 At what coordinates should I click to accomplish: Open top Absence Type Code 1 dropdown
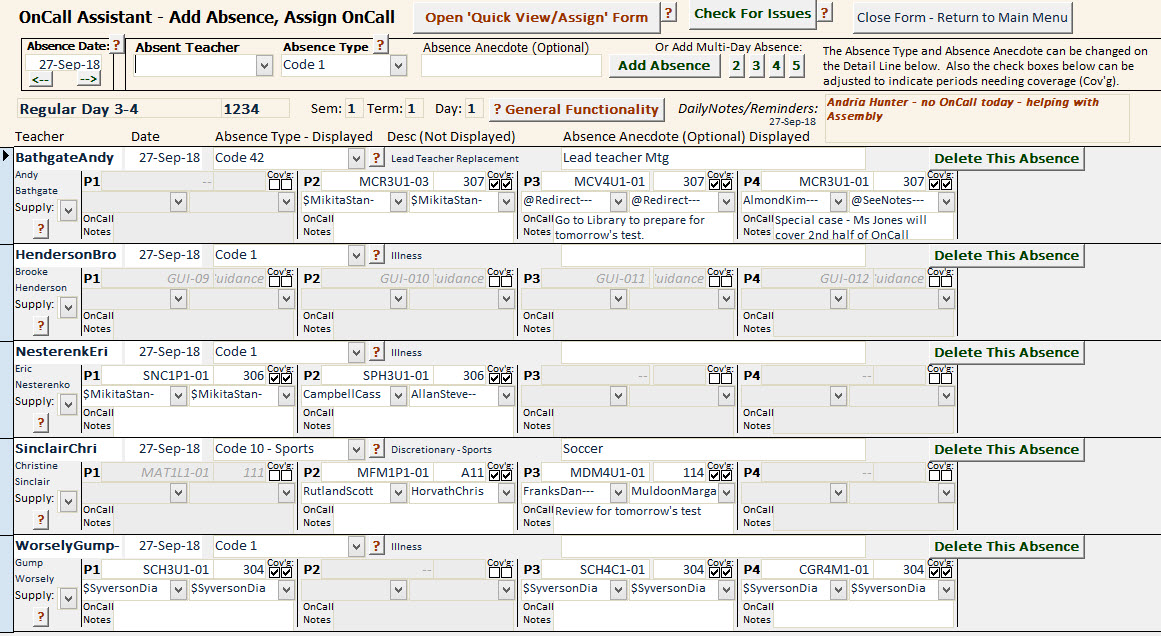(x=398, y=66)
